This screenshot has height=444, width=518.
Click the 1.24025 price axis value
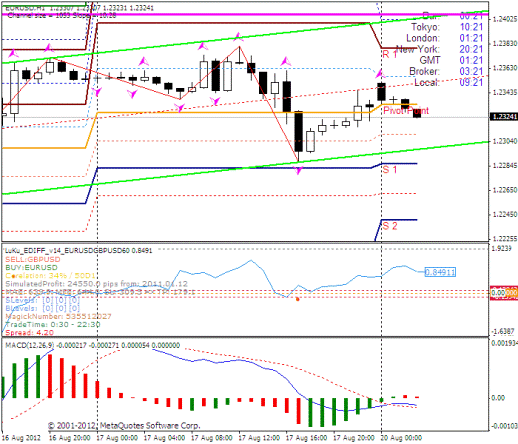505,19
